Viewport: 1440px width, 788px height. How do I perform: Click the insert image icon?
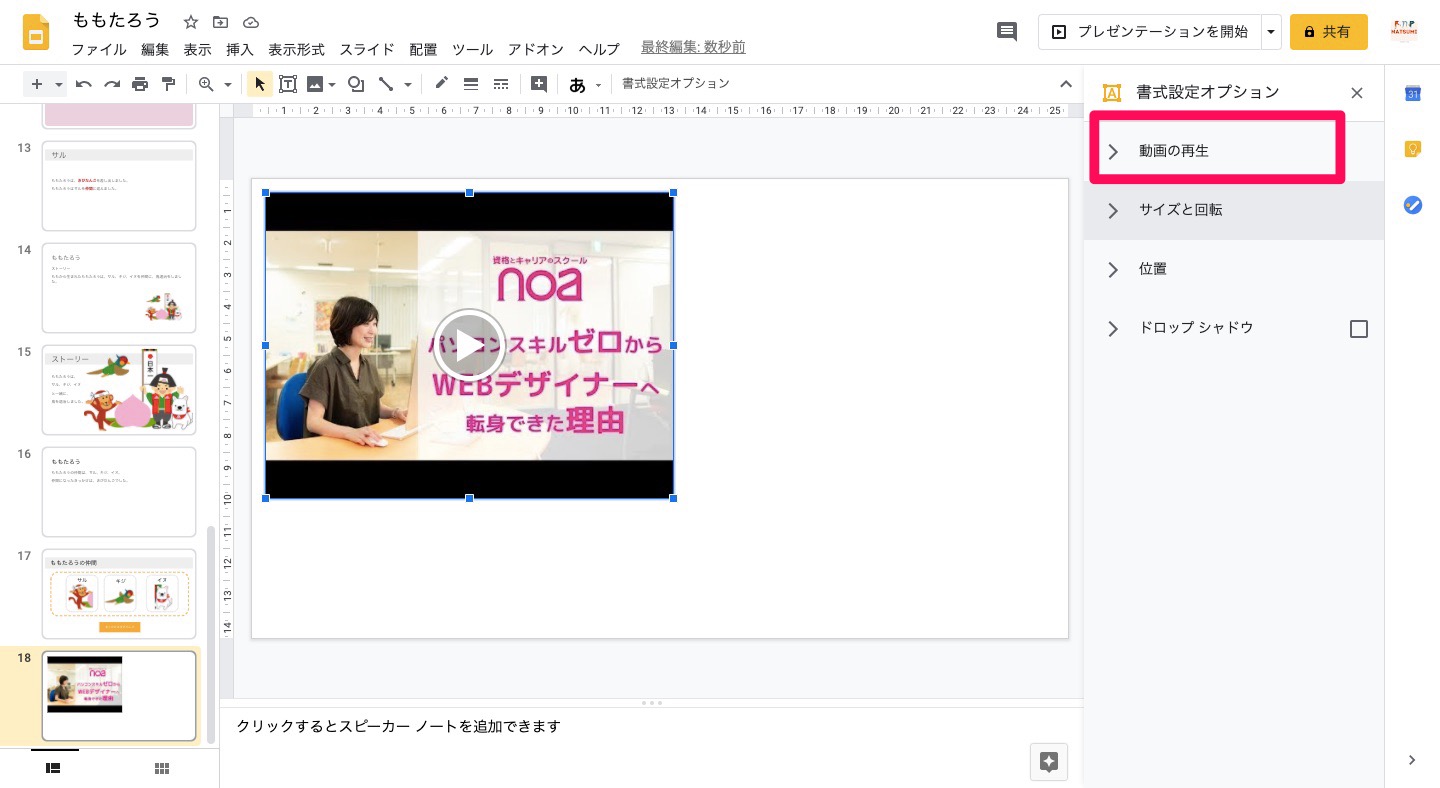pos(315,84)
